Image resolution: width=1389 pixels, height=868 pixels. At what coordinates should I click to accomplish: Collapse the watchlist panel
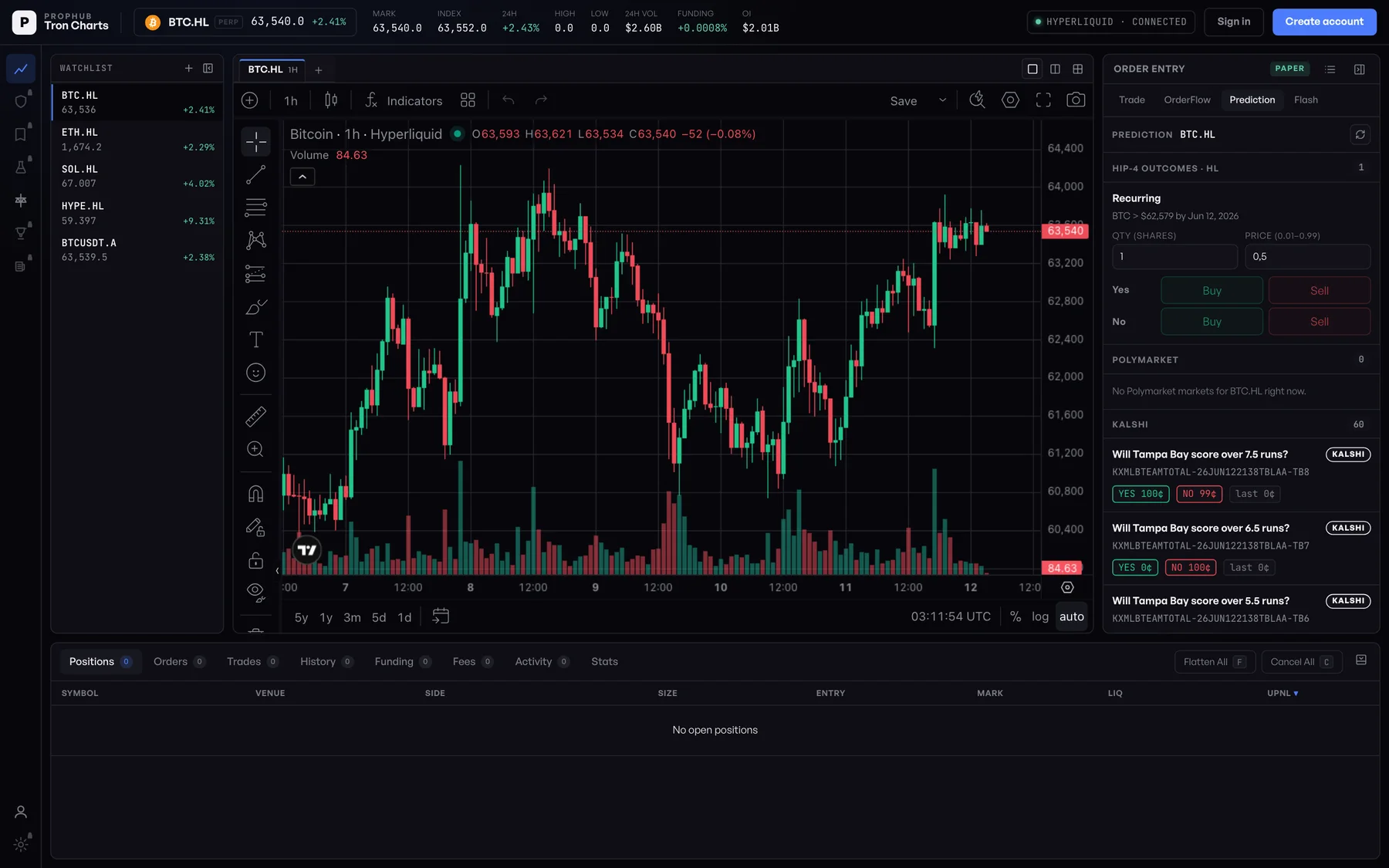(x=208, y=68)
